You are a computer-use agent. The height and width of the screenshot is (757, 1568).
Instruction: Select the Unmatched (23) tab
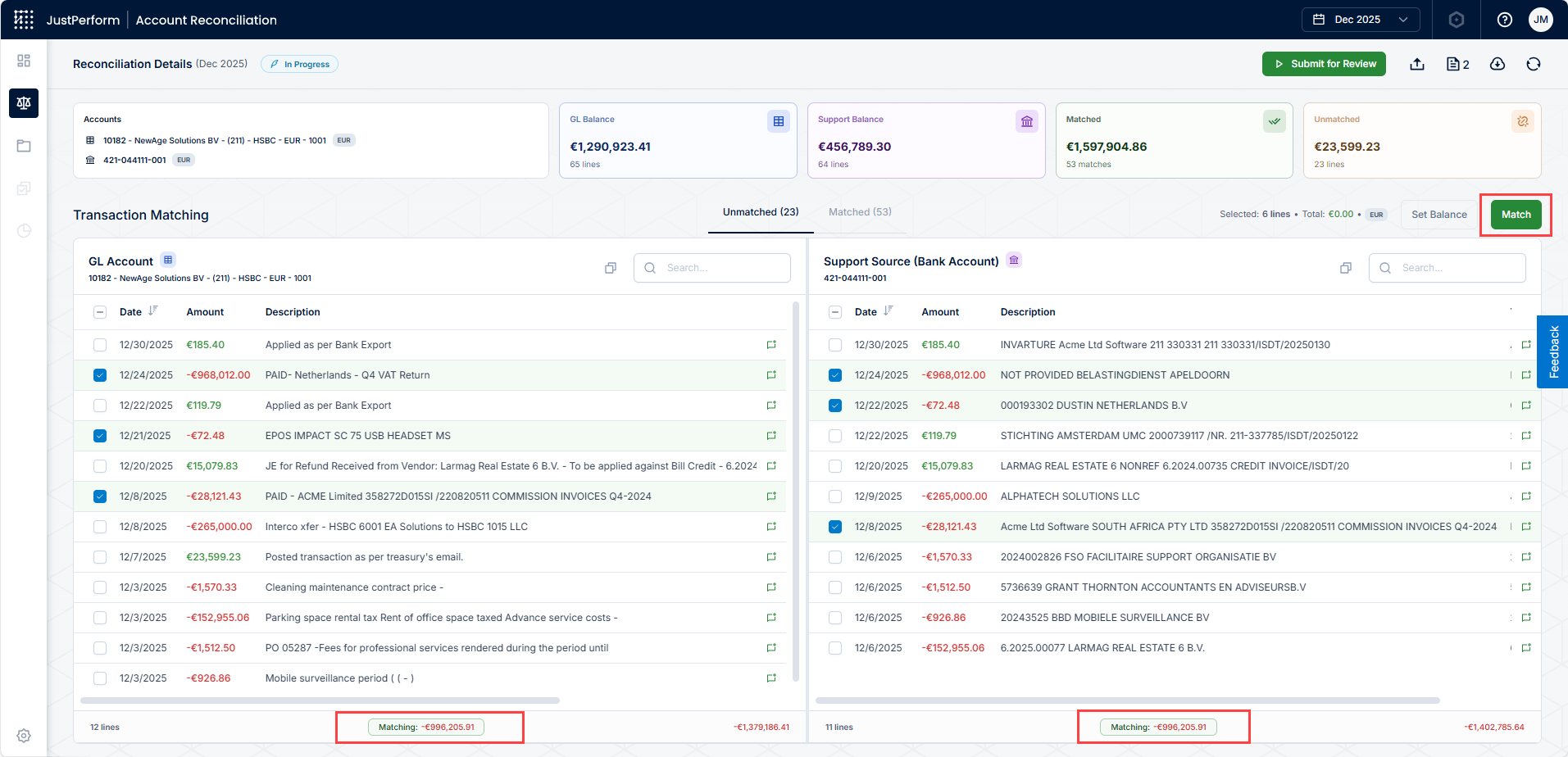click(761, 212)
